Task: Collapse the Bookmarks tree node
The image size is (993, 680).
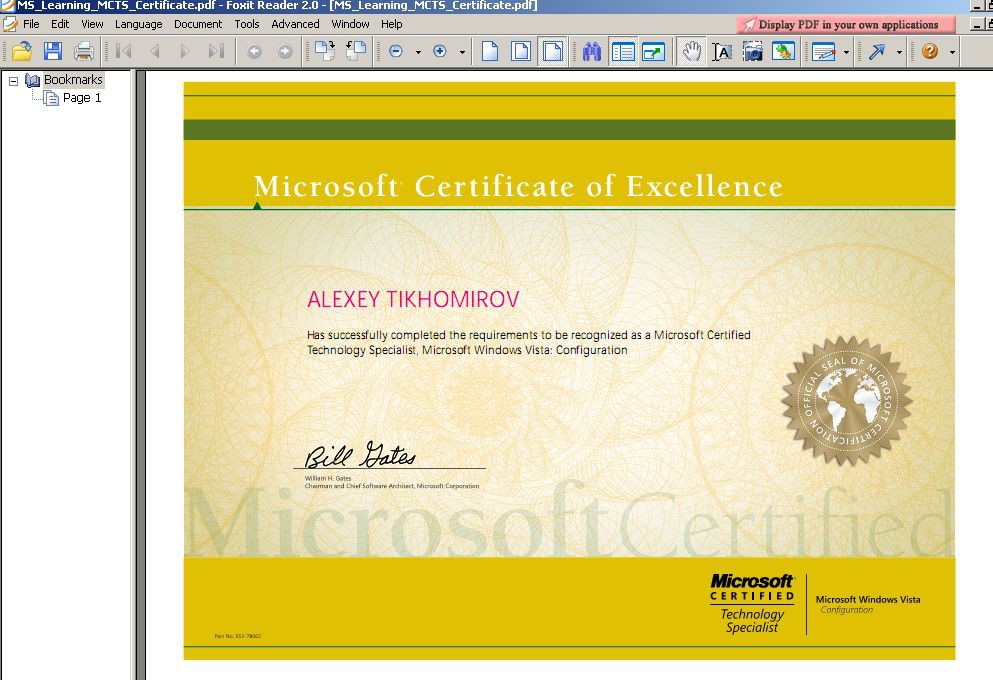Action: click(x=13, y=81)
